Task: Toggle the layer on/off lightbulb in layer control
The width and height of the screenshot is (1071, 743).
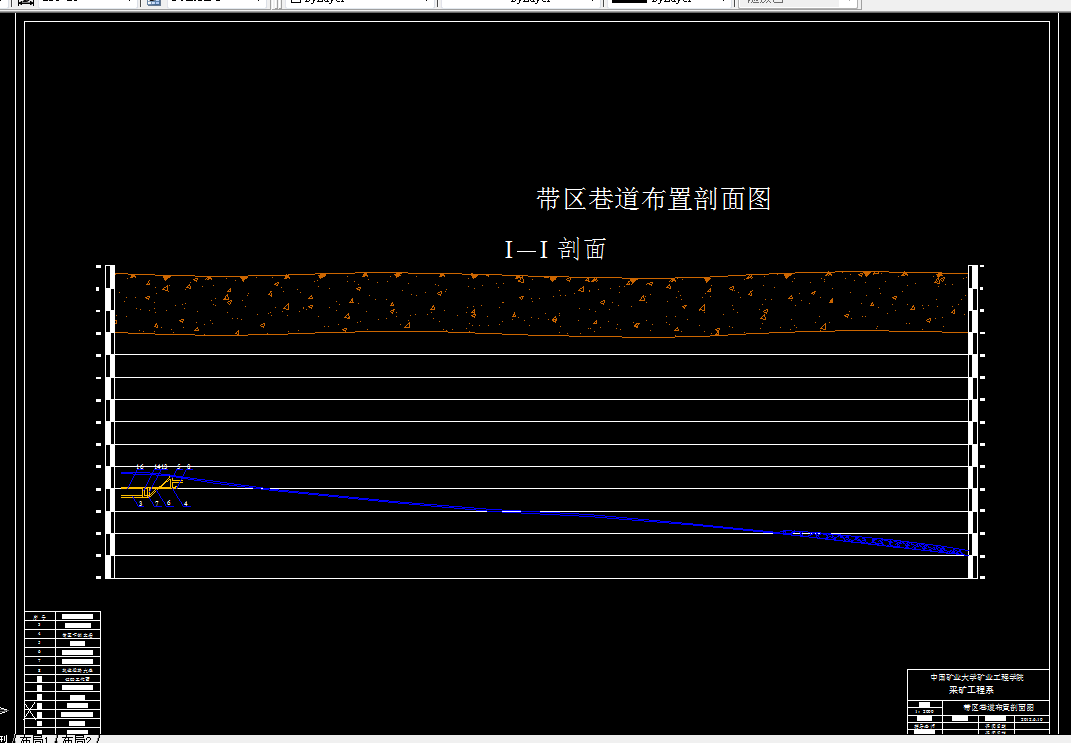Action: point(172,3)
